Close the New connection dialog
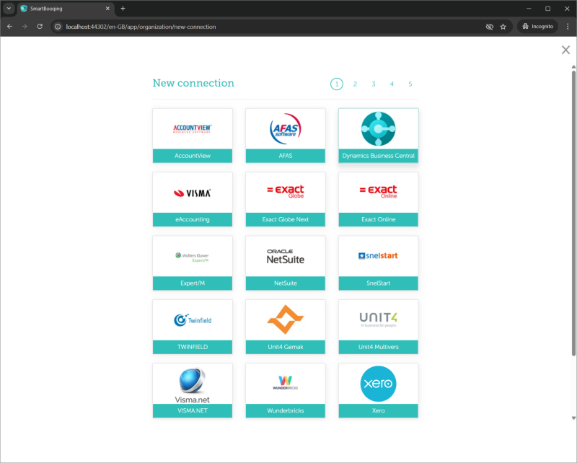The height and width of the screenshot is (463, 577). (x=566, y=50)
